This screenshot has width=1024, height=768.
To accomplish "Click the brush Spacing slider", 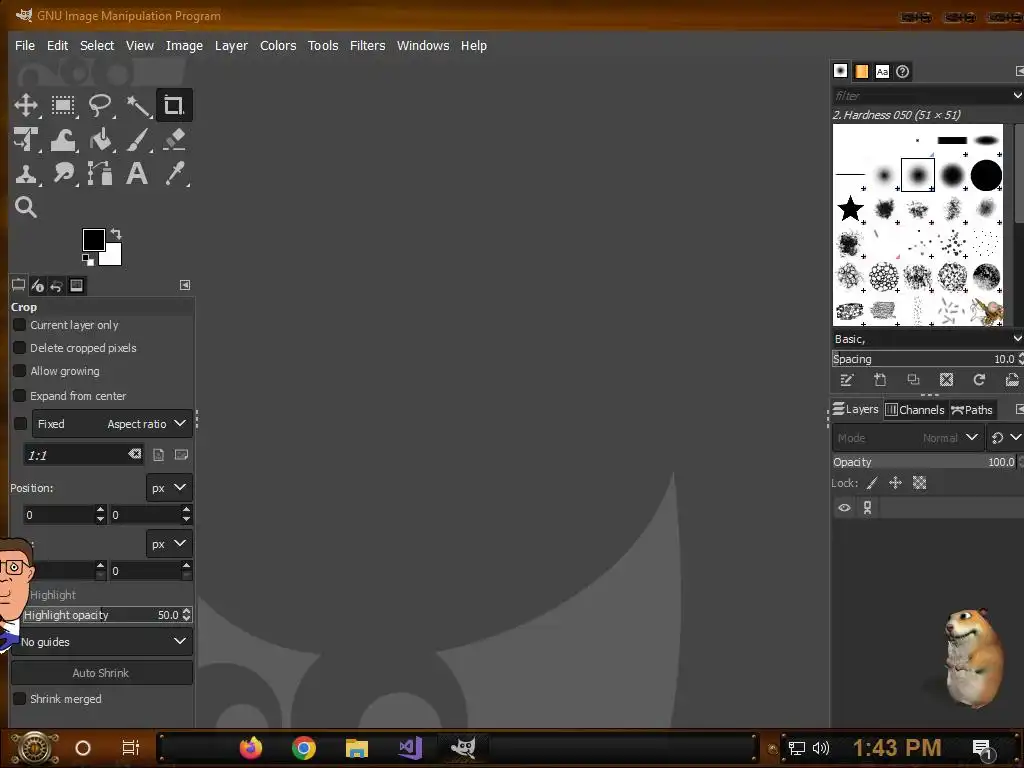I will pos(924,359).
